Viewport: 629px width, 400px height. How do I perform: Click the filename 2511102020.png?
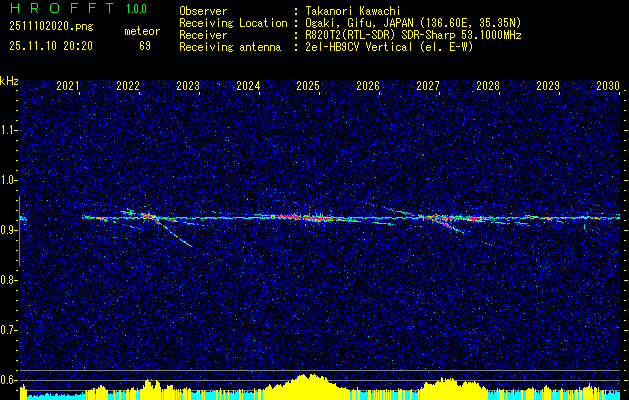(51, 27)
